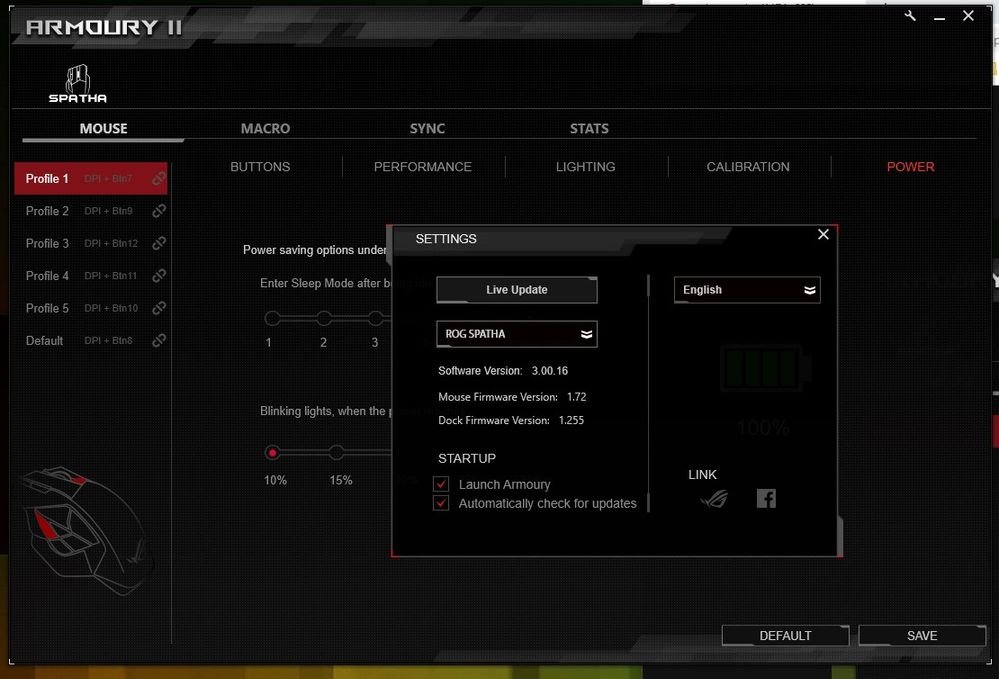Image resolution: width=999 pixels, height=679 pixels.
Task: Set sleep mode slider to 1
Action: click(272, 318)
